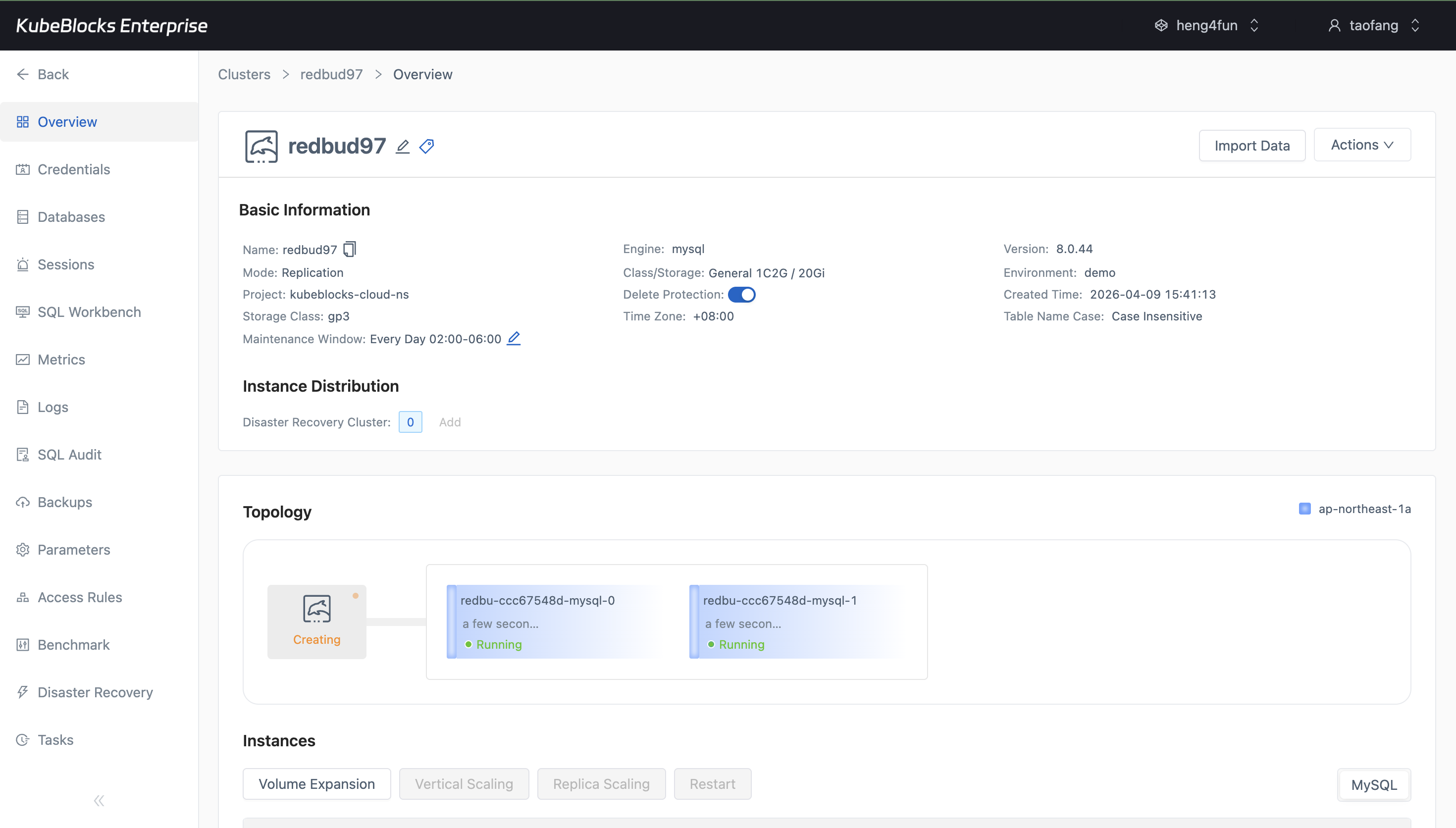Open the taofang account menu

click(1374, 25)
